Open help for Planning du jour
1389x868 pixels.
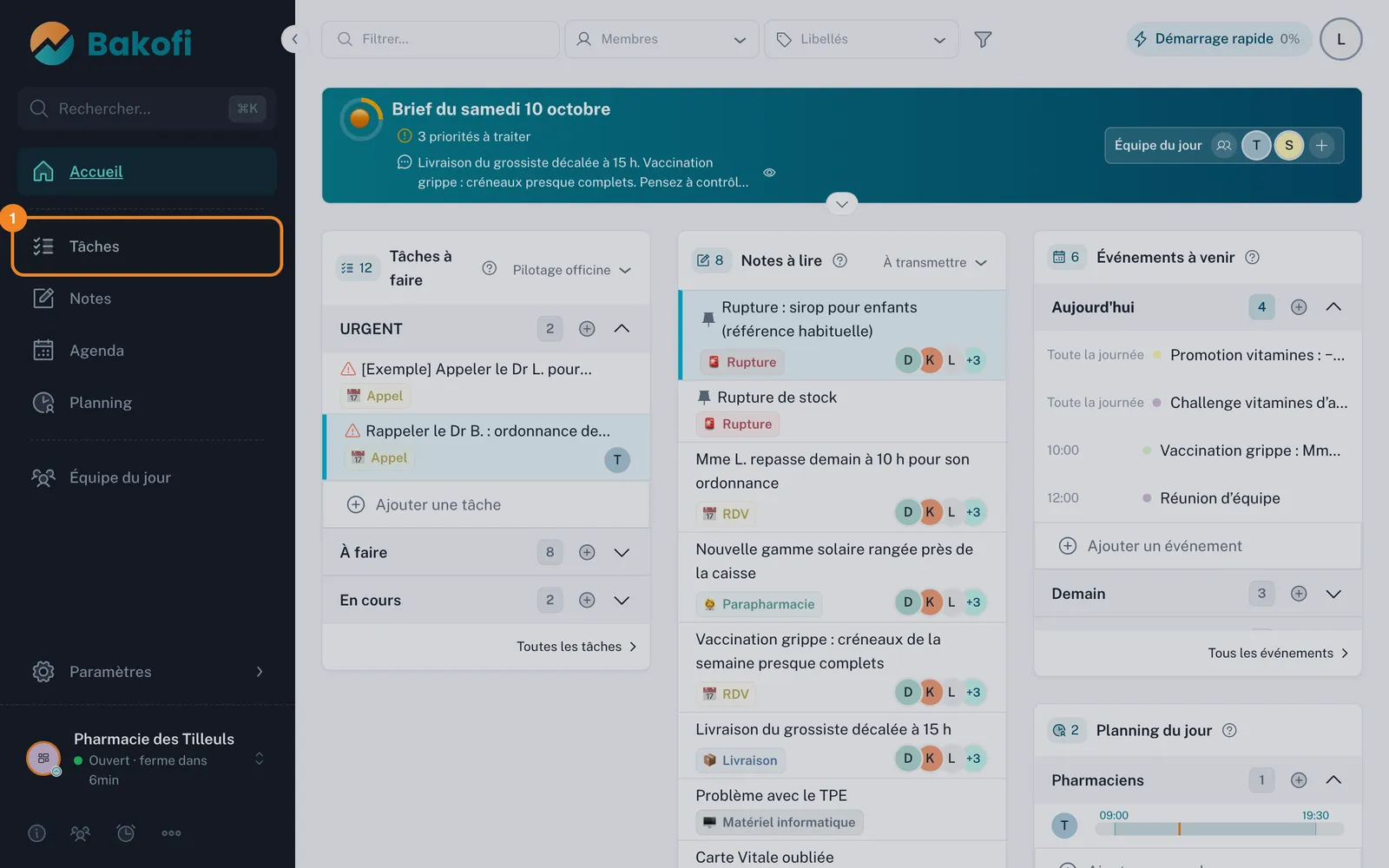(1229, 730)
